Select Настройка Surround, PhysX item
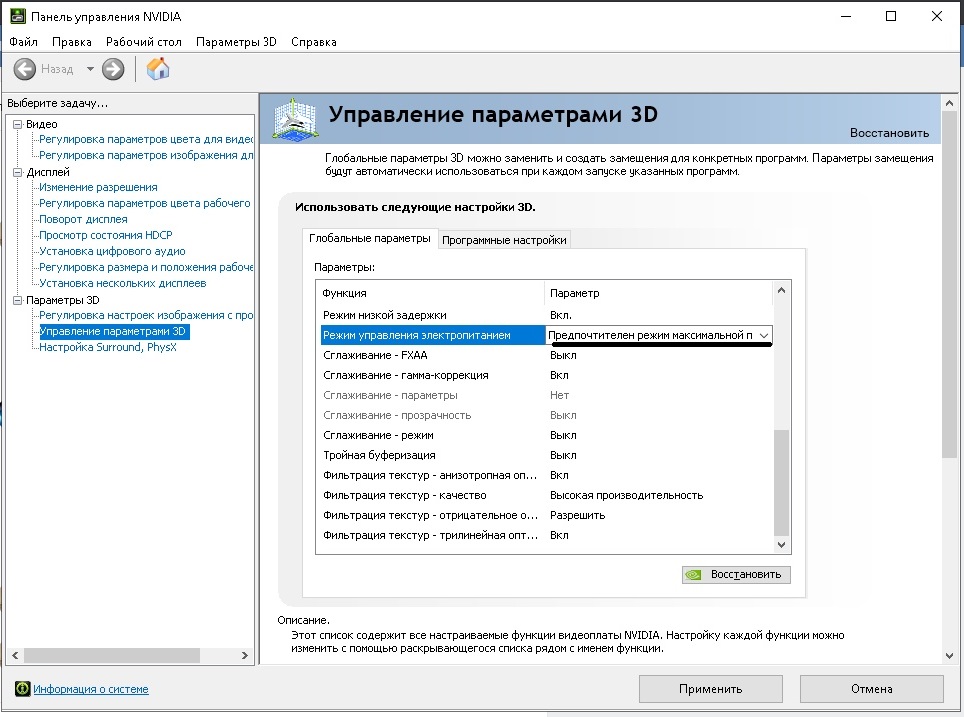964x717 pixels. point(108,347)
